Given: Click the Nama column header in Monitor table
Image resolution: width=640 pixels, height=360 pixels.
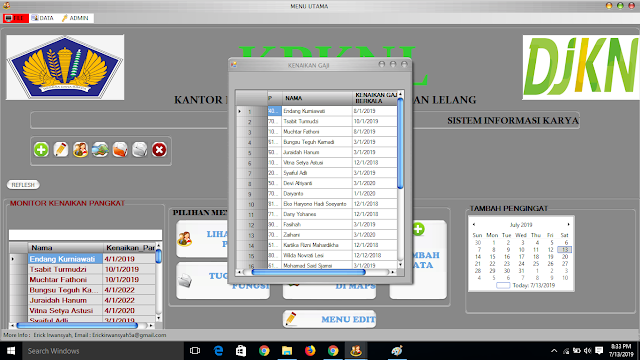Looking at the screenshot, I should click(65, 248).
